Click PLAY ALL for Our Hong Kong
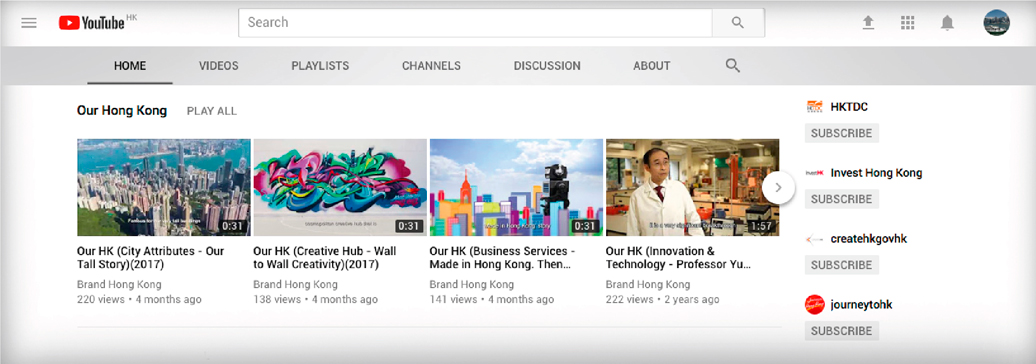The image size is (1036, 364). [x=211, y=111]
